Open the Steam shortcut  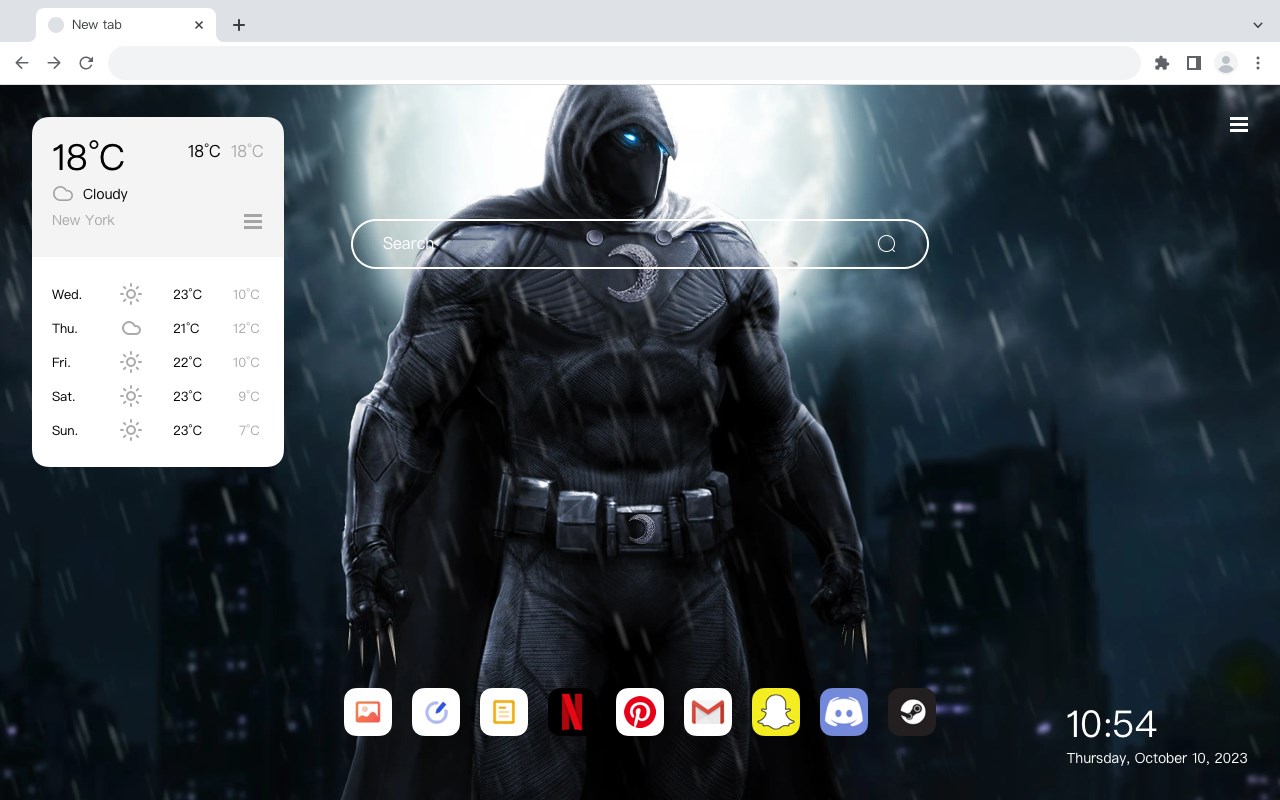[x=912, y=712]
